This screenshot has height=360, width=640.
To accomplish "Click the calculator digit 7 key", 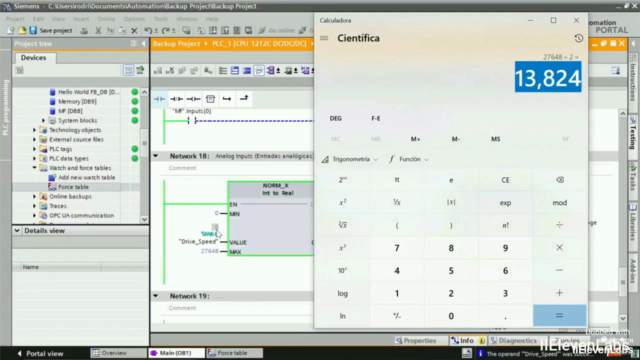I will point(397,248).
